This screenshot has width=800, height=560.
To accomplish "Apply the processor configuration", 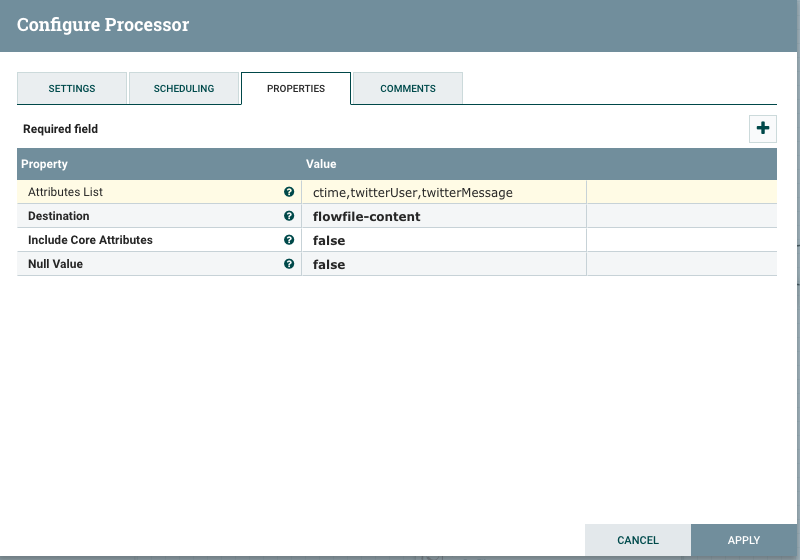I will (x=744, y=540).
